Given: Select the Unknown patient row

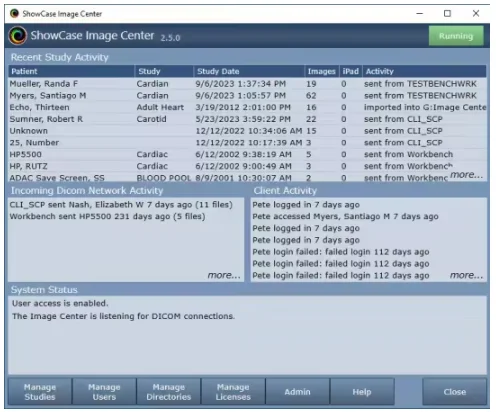Looking at the screenshot, I should (247, 131).
